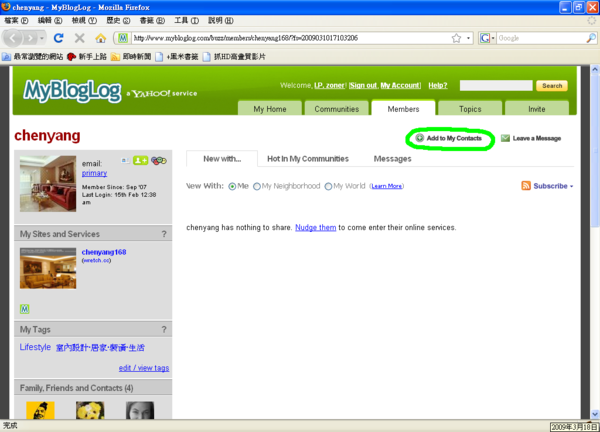The width and height of the screenshot is (600, 432).
Task: Switch to the Invite tab
Action: [537, 109]
